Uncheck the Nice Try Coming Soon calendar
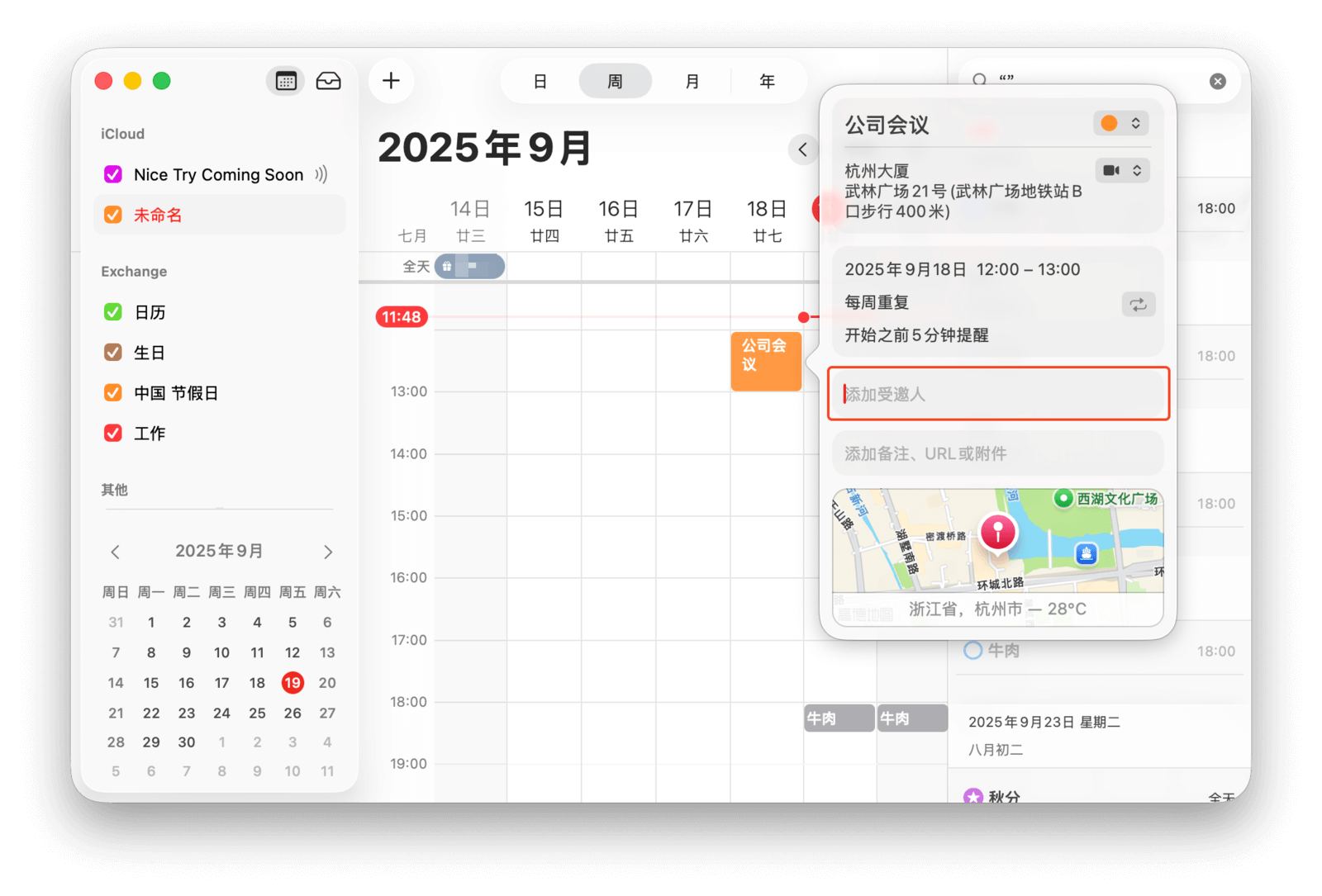1322x896 pixels. point(113,174)
